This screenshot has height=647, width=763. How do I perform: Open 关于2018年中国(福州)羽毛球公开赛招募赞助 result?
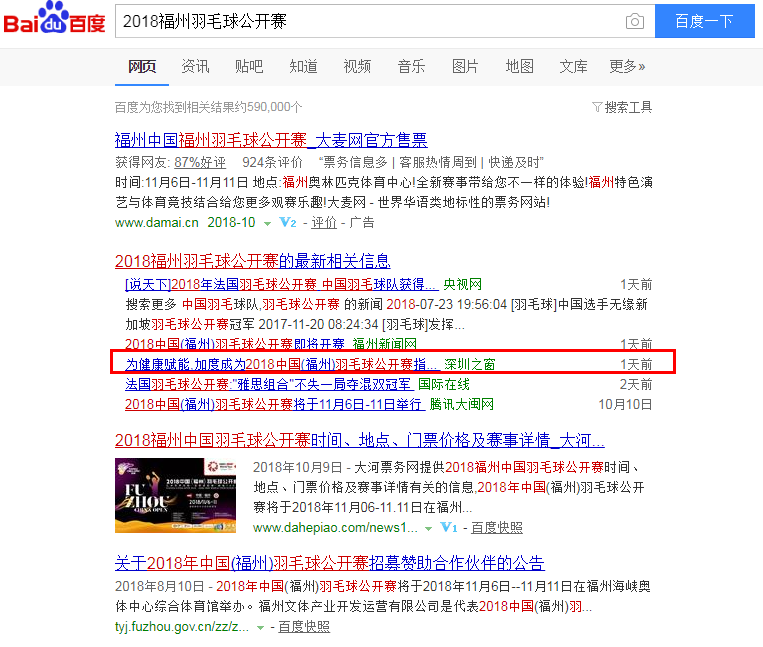click(x=329, y=563)
